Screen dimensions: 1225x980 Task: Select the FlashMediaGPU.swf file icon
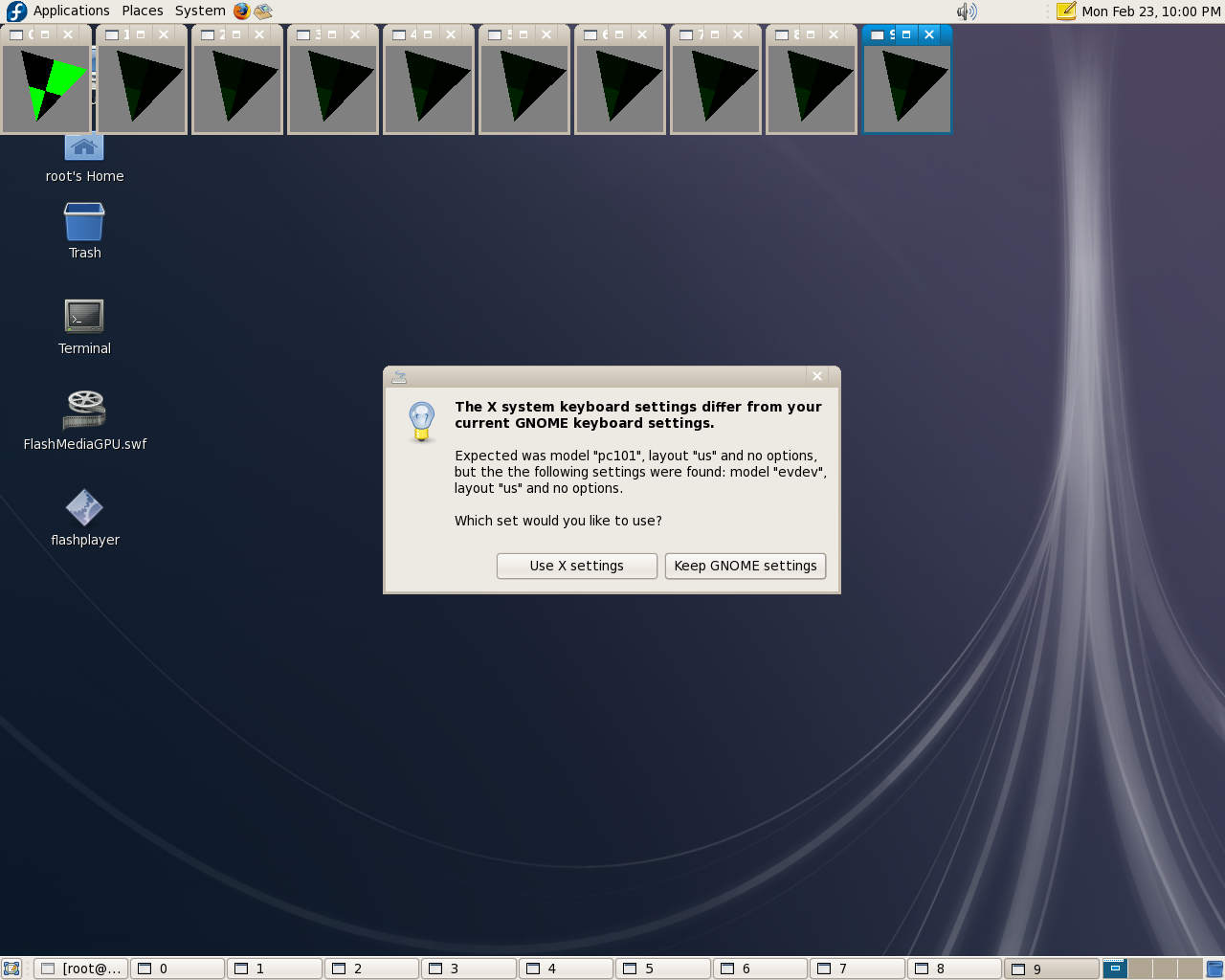click(x=84, y=411)
